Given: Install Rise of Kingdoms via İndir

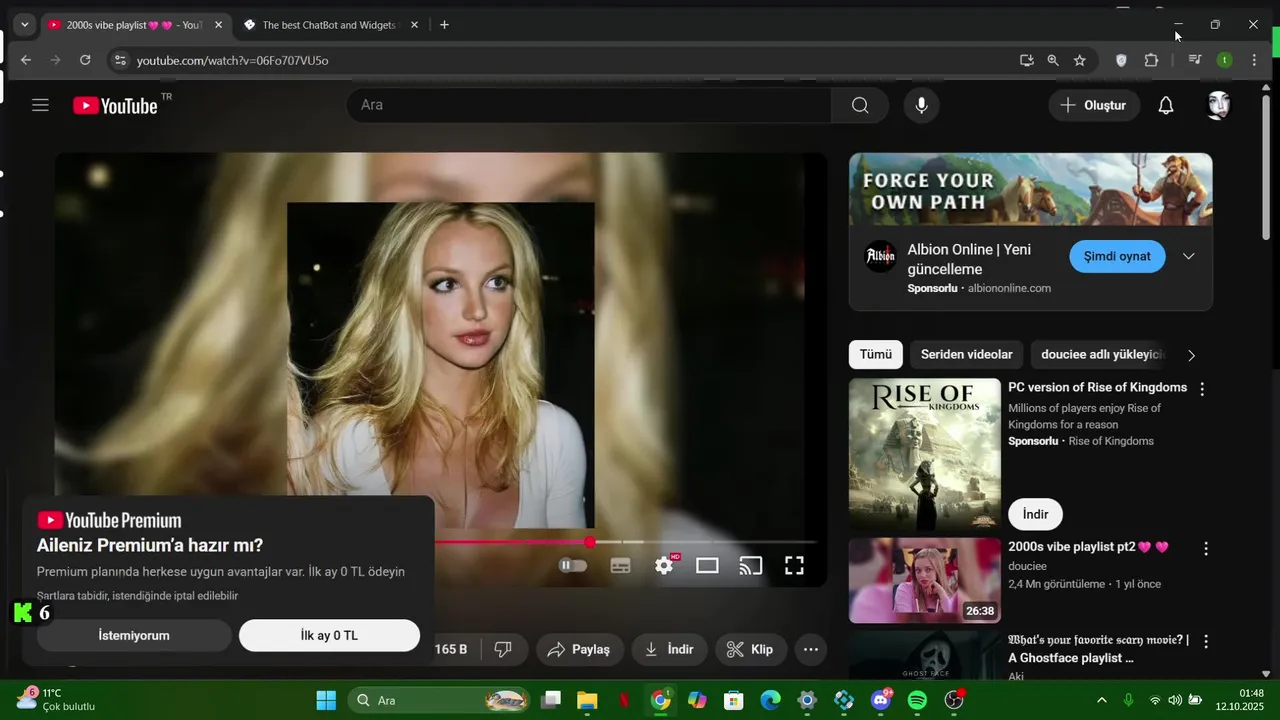Looking at the screenshot, I should tap(1035, 514).
